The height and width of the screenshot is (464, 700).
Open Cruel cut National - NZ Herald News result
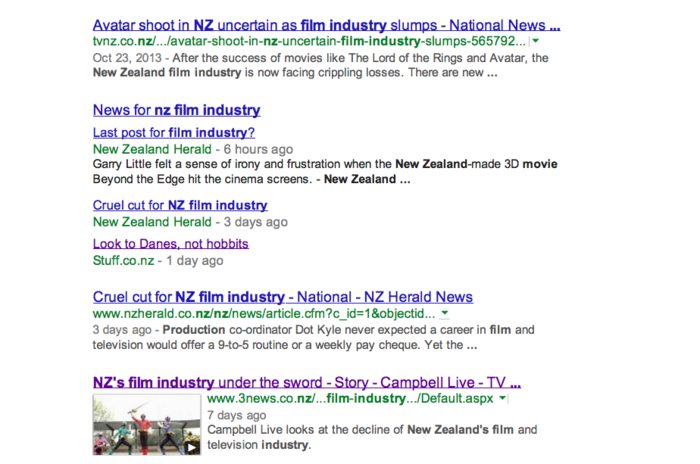[x=283, y=297]
